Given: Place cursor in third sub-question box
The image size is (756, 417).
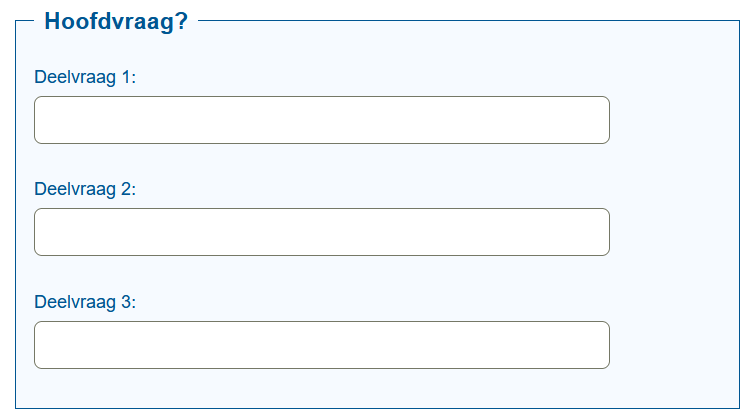Looking at the screenshot, I should point(322,345).
